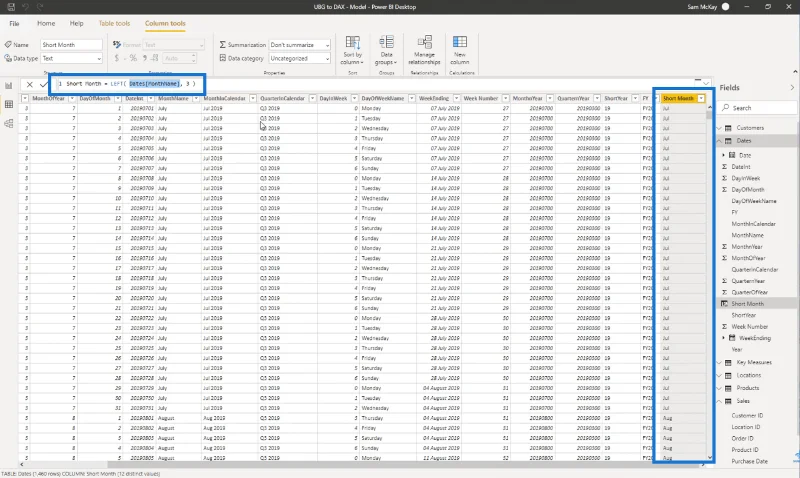Select the Purchase Date field under Sales
The image size is (800, 478).
[x=749, y=461]
